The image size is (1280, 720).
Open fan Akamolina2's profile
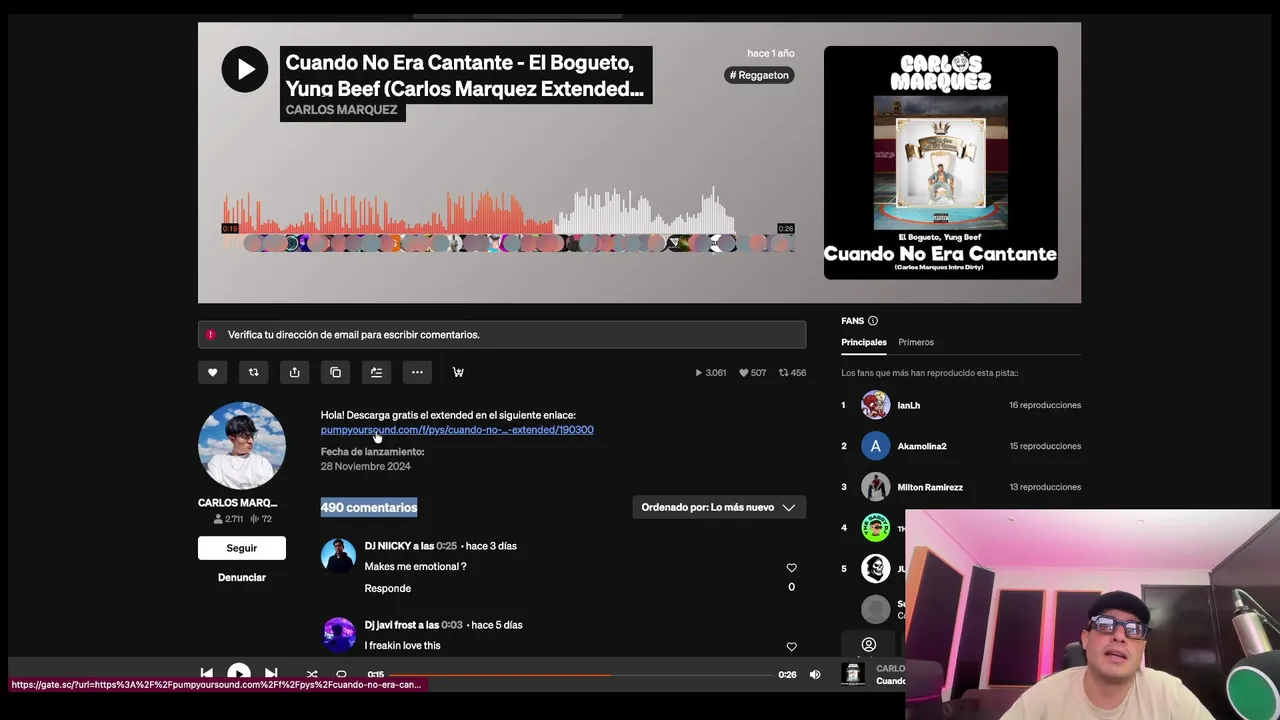tap(922, 446)
